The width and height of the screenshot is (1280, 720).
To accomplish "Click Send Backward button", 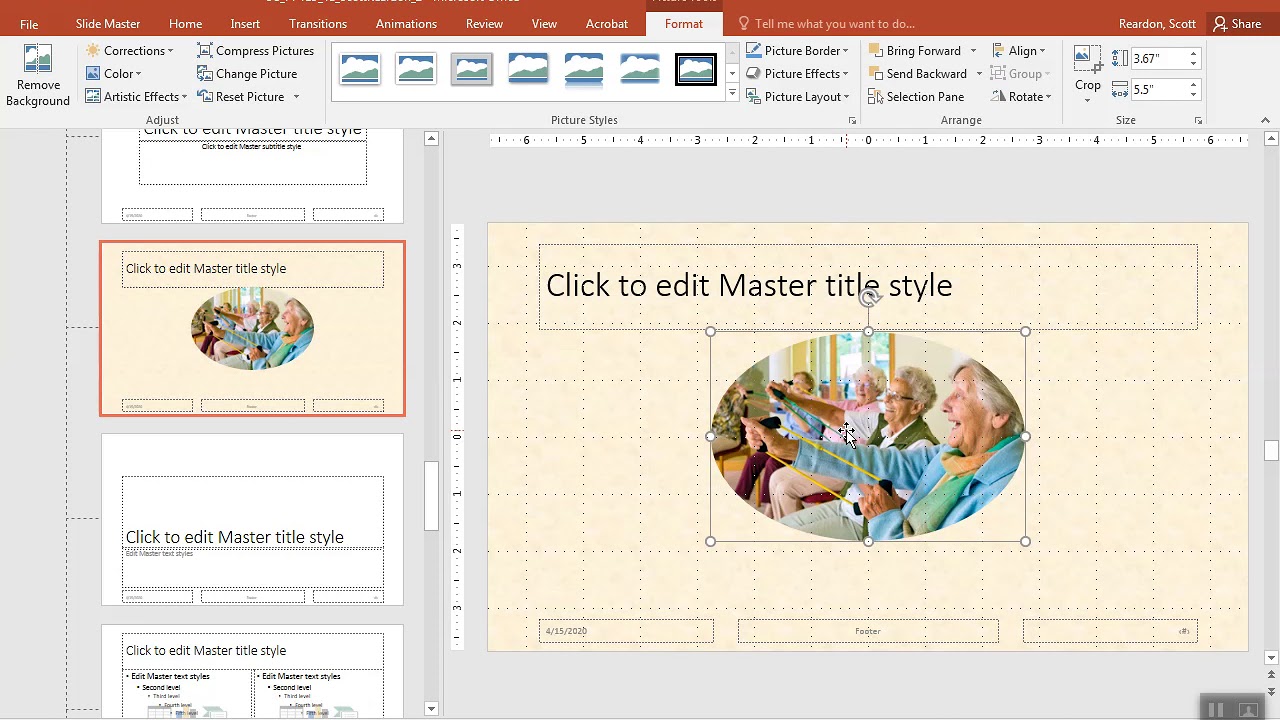I will coord(917,74).
